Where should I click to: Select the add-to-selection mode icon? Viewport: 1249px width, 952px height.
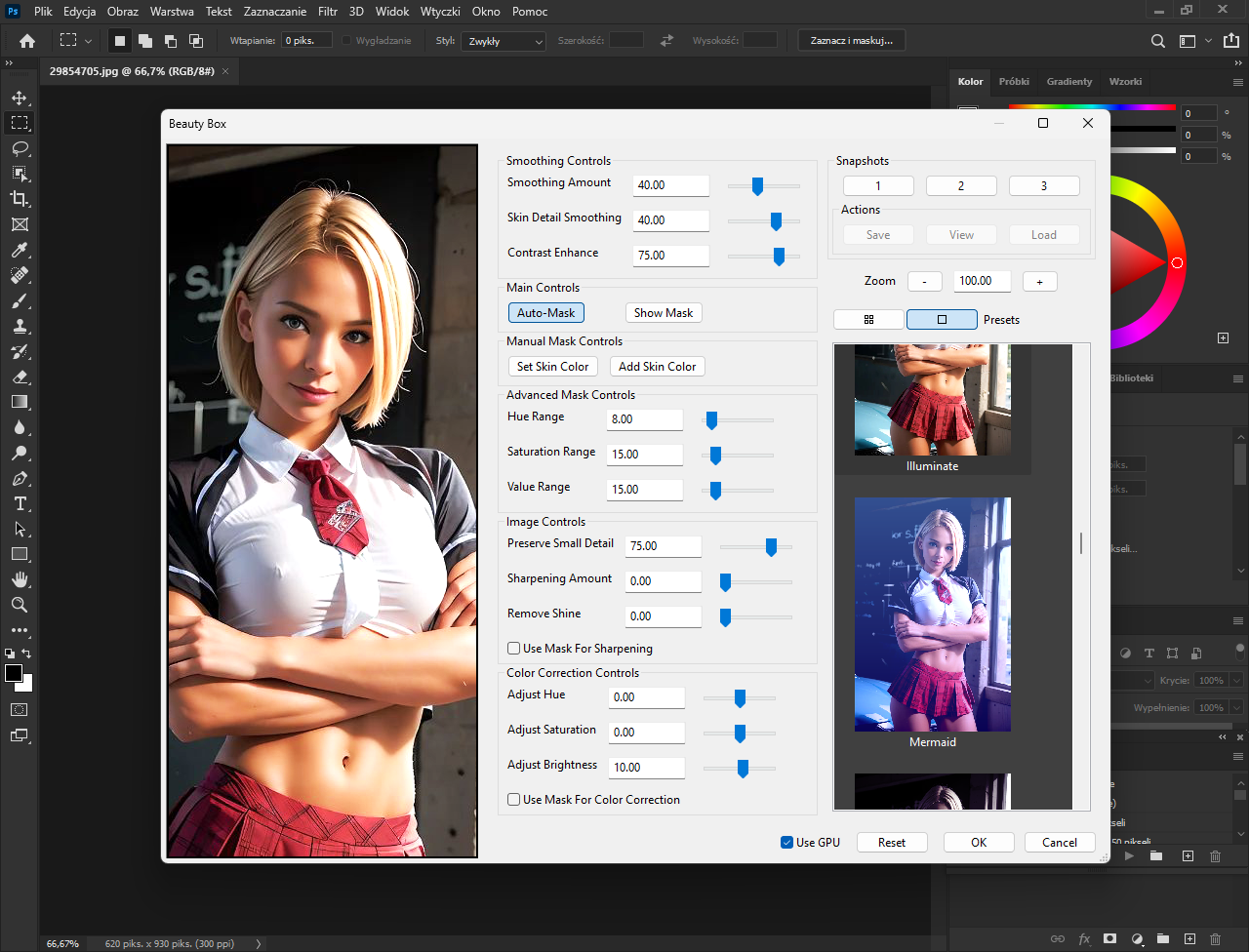[x=144, y=41]
